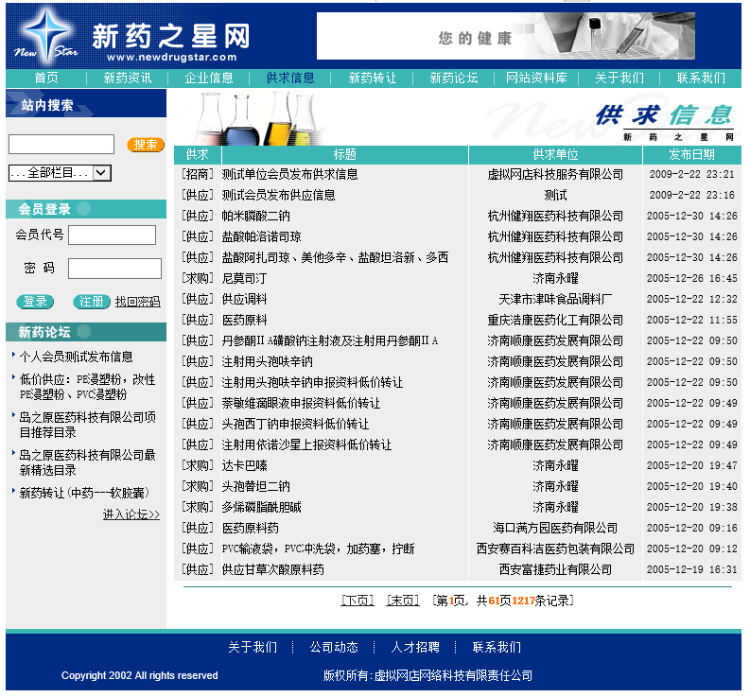
Task: Open listing 丹参酮II A磺酸钠注射液
Action: (330, 341)
